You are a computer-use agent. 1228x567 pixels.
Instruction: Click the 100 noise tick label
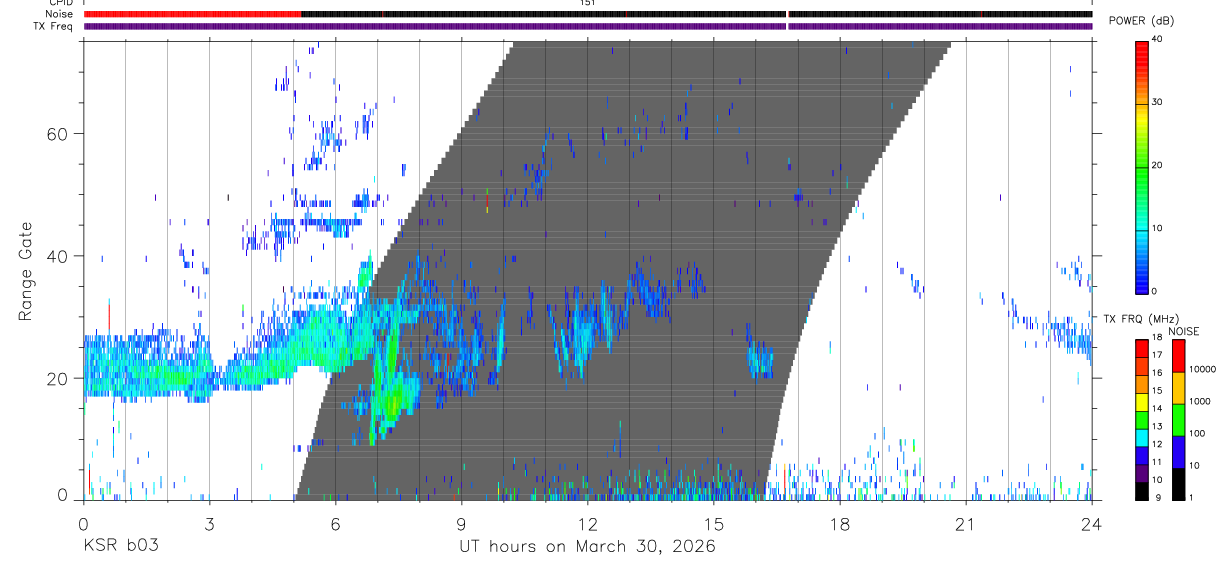1198,433
